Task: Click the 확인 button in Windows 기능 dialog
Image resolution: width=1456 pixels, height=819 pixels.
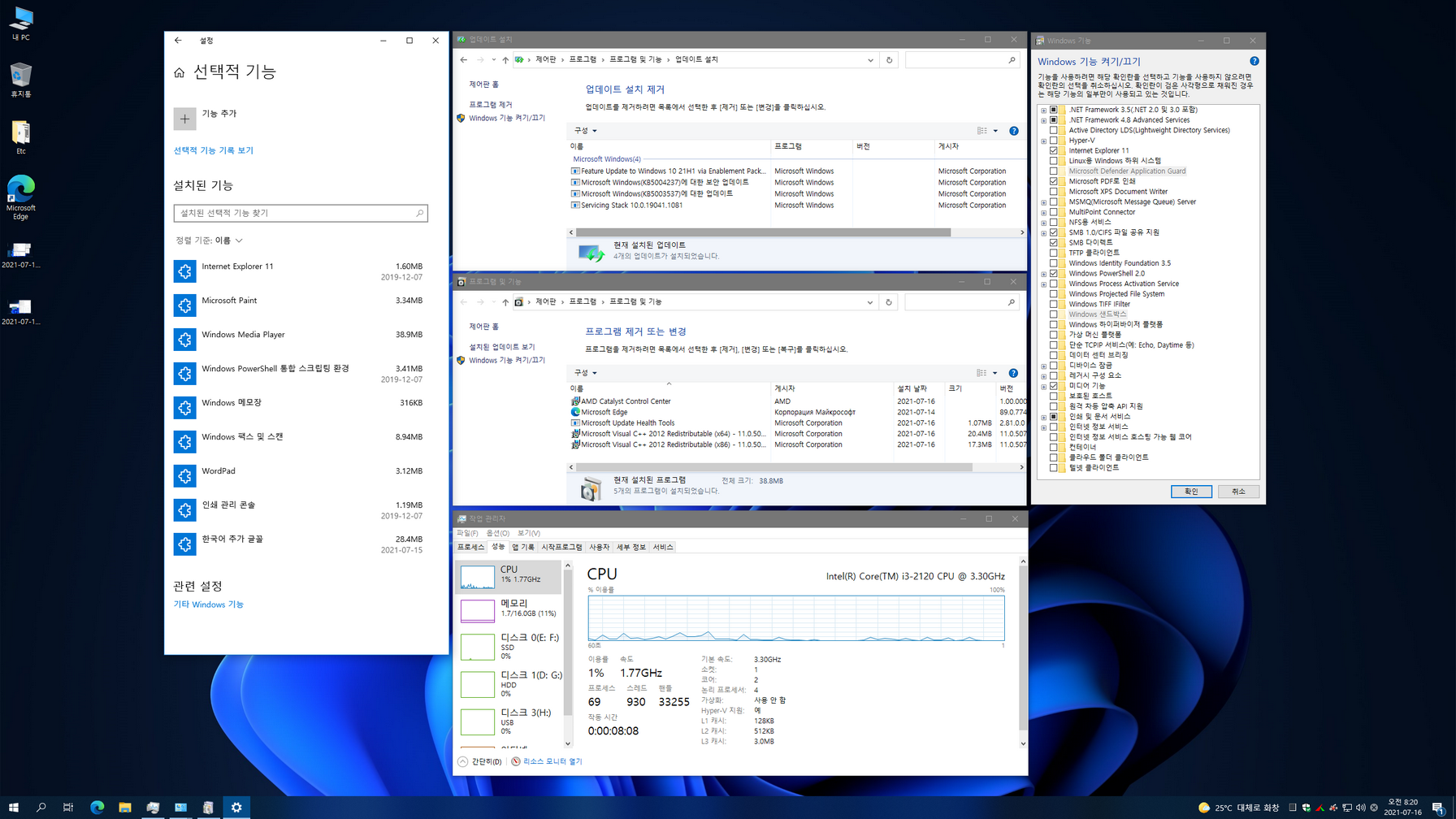Action: tap(1191, 492)
